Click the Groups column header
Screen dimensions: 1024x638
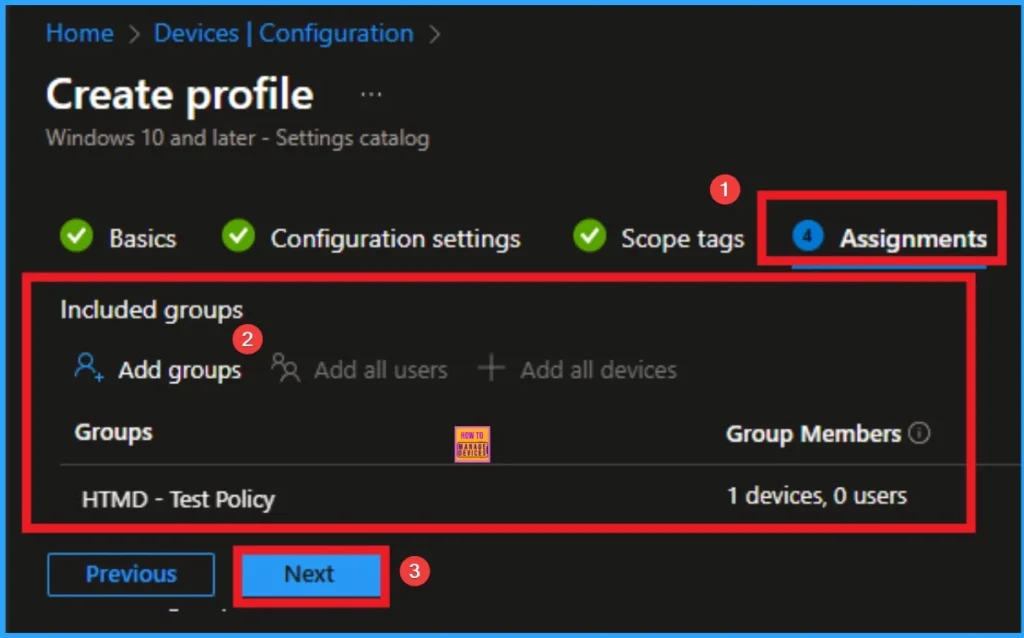113,432
